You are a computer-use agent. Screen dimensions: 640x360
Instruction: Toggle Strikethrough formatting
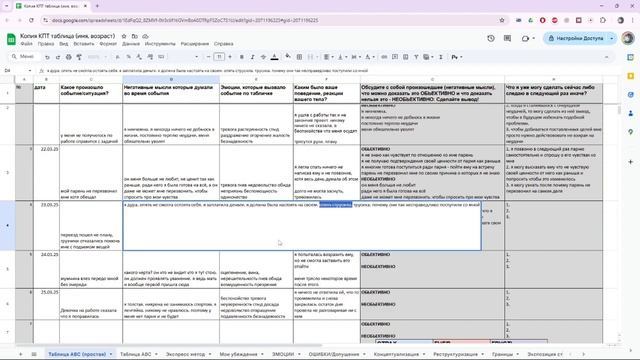263,57
